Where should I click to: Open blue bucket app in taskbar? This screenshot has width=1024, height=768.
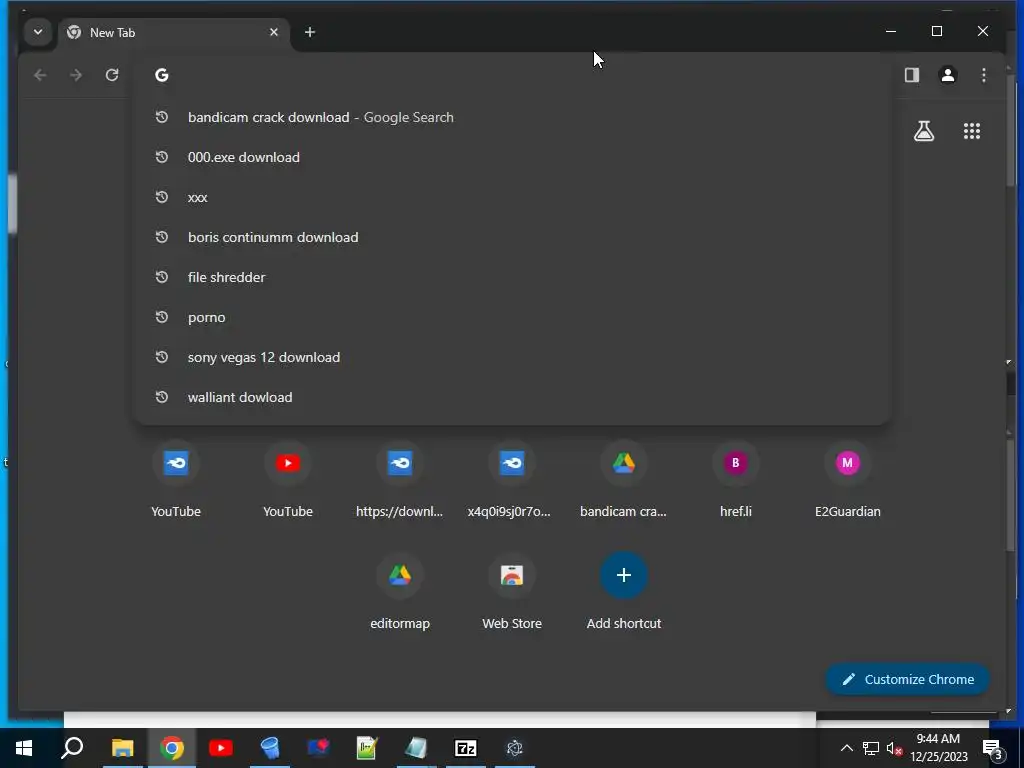pos(270,748)
